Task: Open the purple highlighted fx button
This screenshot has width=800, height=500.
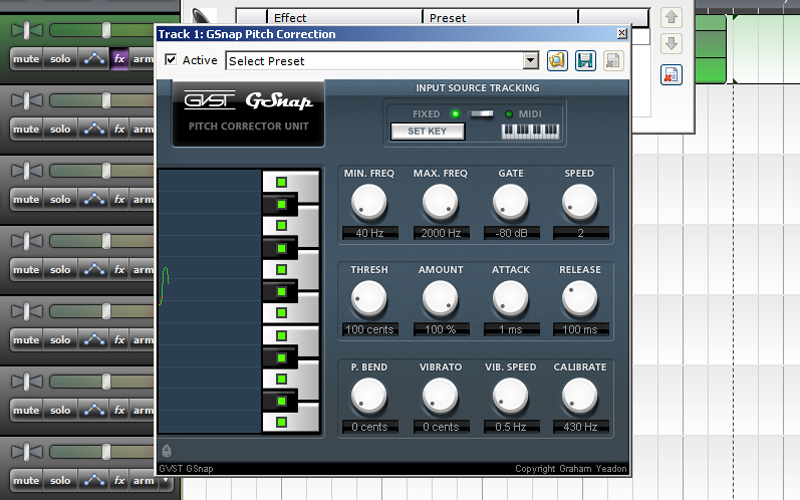Action: click(119, 59)
